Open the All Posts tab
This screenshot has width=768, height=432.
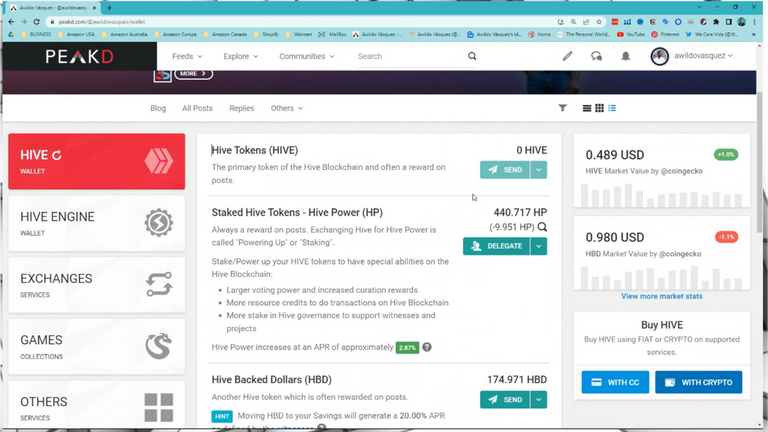coord(197,108)
